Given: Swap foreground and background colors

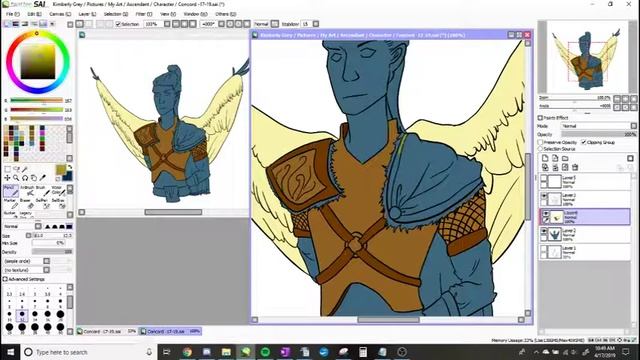Looking at the screenshot, I should 69,167.
